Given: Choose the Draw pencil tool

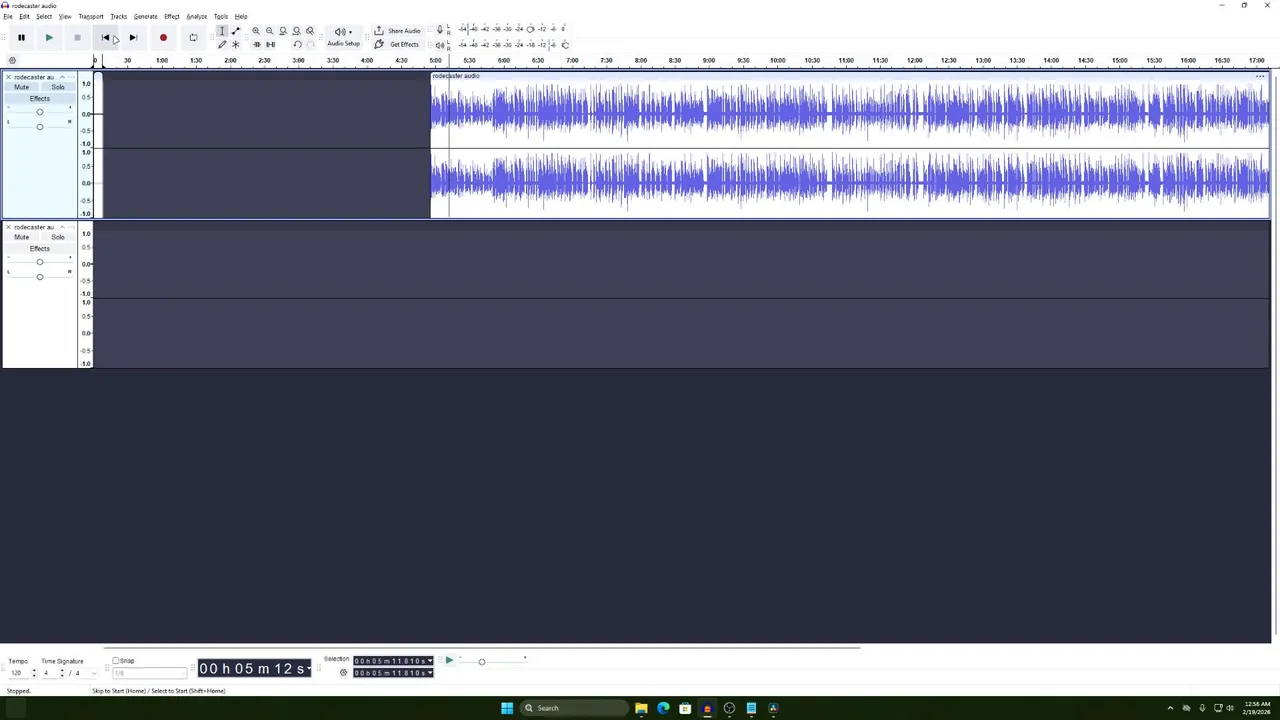Looking at the screenshot, I should [x=222, y=45].
